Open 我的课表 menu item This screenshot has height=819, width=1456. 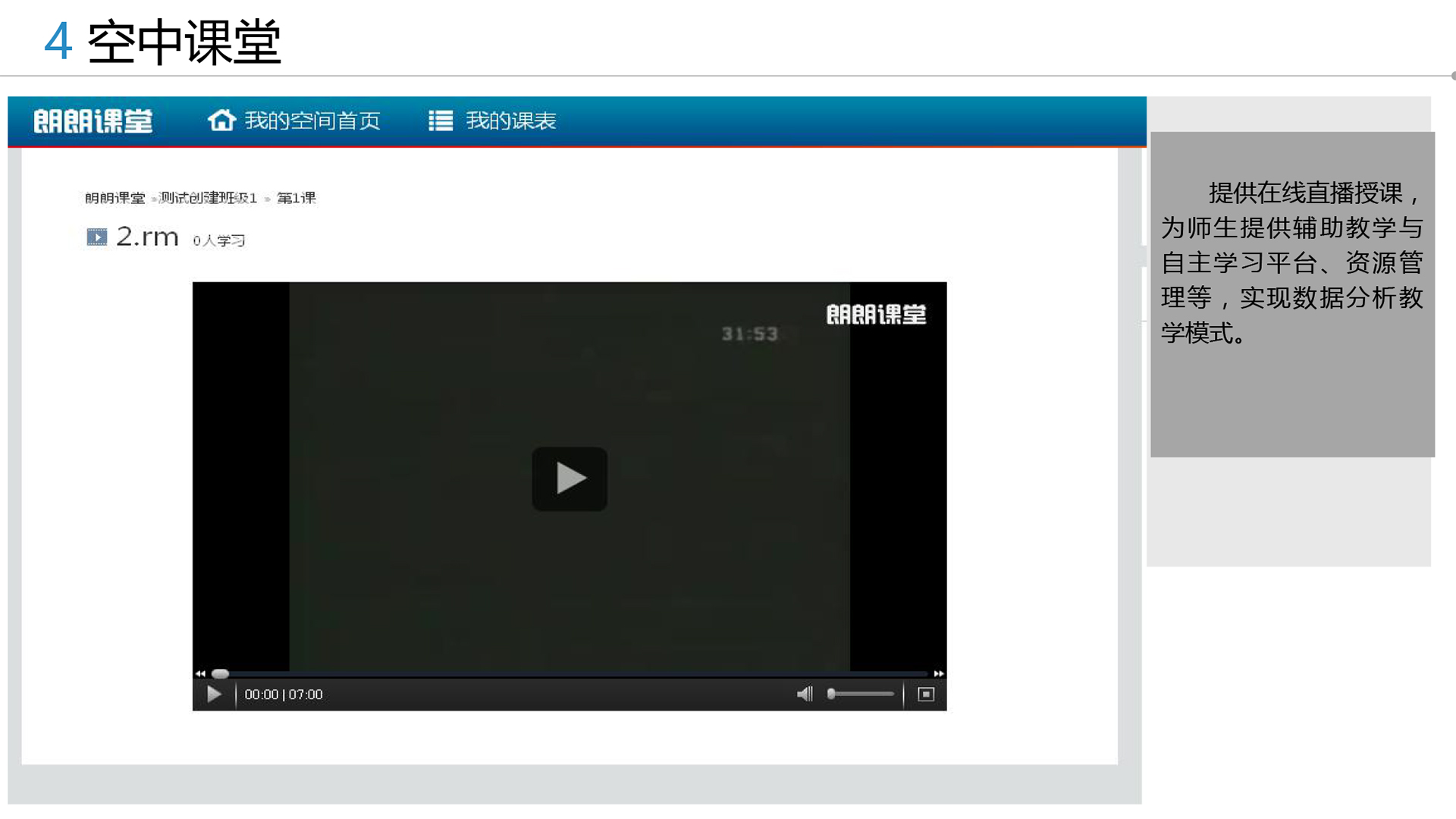click(511, 121)
